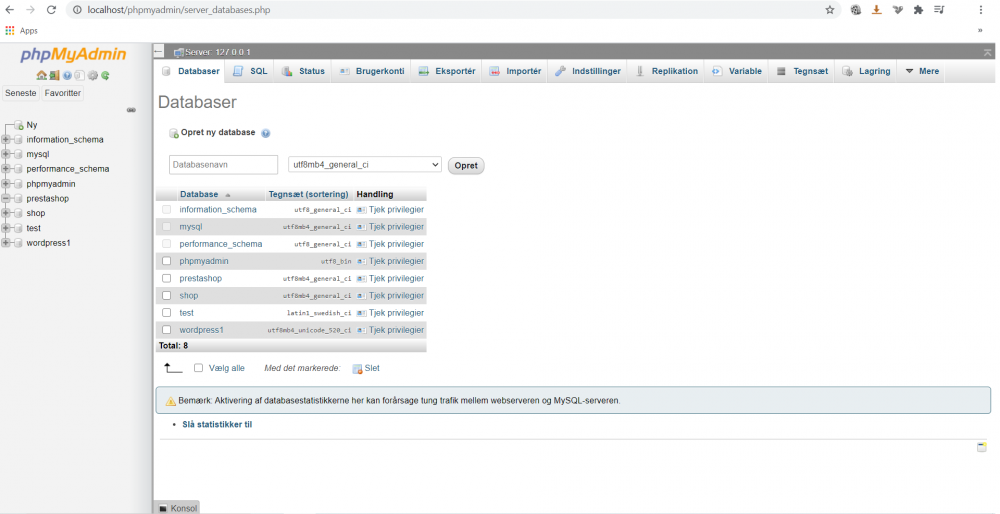The width and height of the screenshot is (1000, 514).
Task: Expand the shop tree node
Action: pyautogui.click(x=6, y=213)
